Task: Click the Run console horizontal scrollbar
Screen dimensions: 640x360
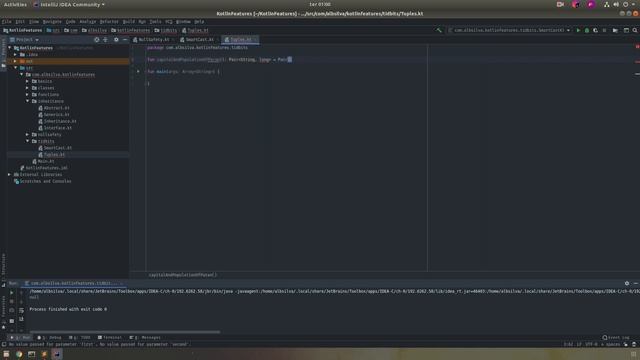Action: 124,332
